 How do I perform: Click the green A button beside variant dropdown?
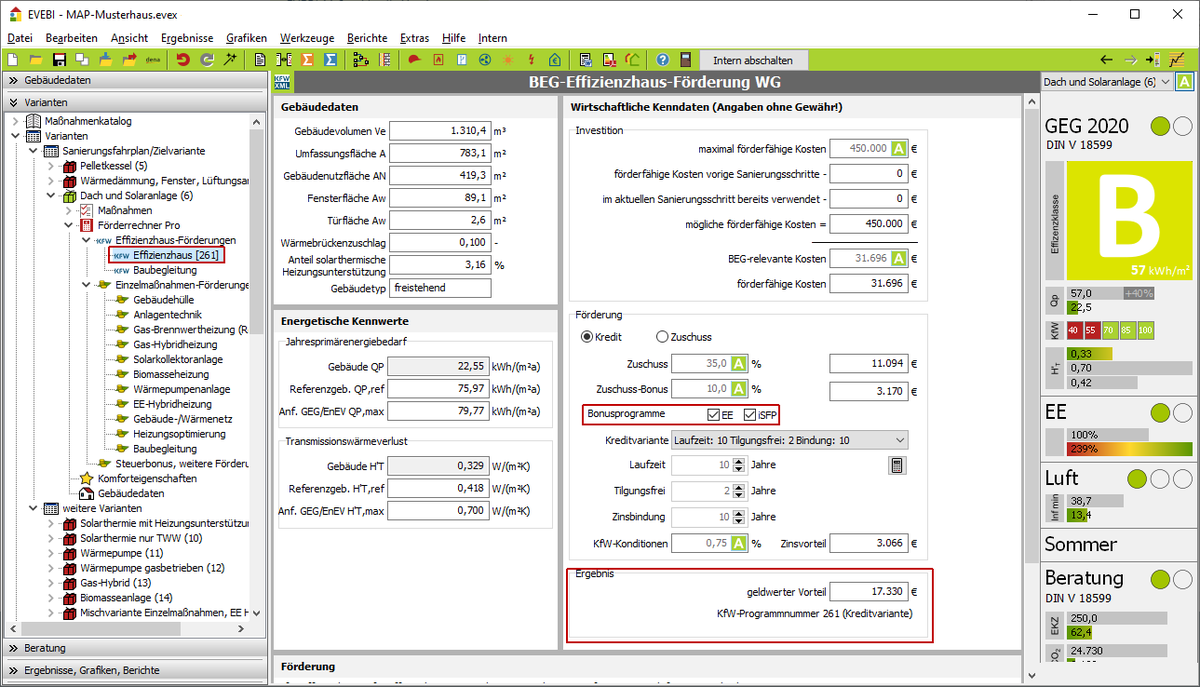pyautogui.click(x=1184, y=82)
